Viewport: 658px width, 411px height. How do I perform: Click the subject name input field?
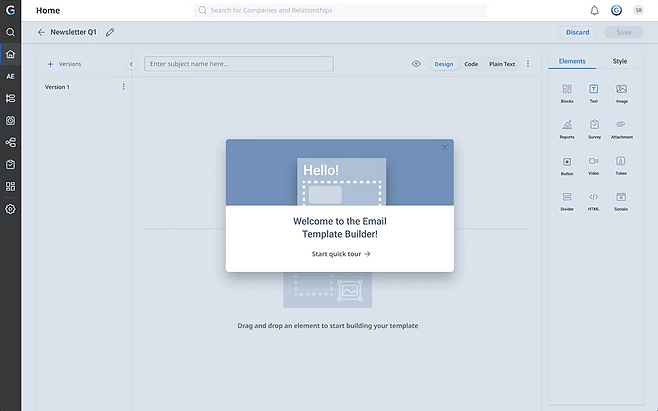tap(239, 64)
